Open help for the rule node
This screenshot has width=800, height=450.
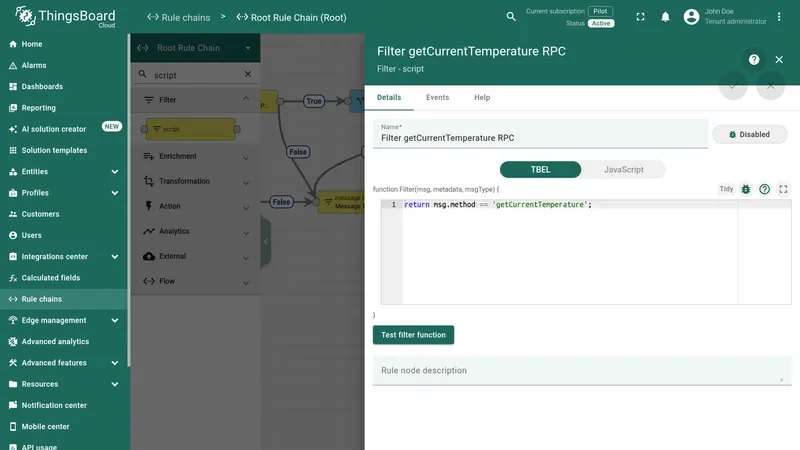point(754,60)
